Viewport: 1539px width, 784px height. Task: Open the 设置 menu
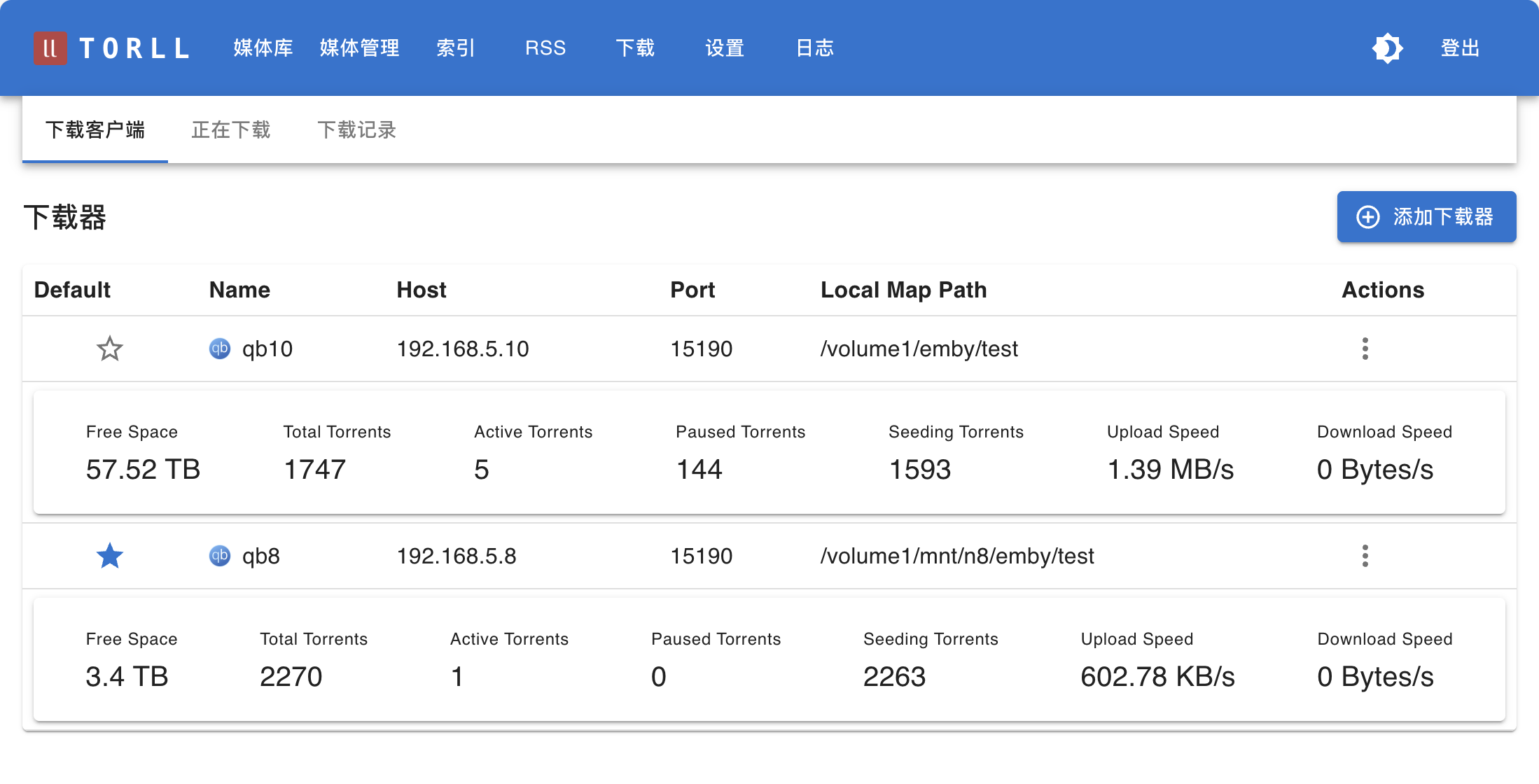pyautogui.click(x=725, y=48)
